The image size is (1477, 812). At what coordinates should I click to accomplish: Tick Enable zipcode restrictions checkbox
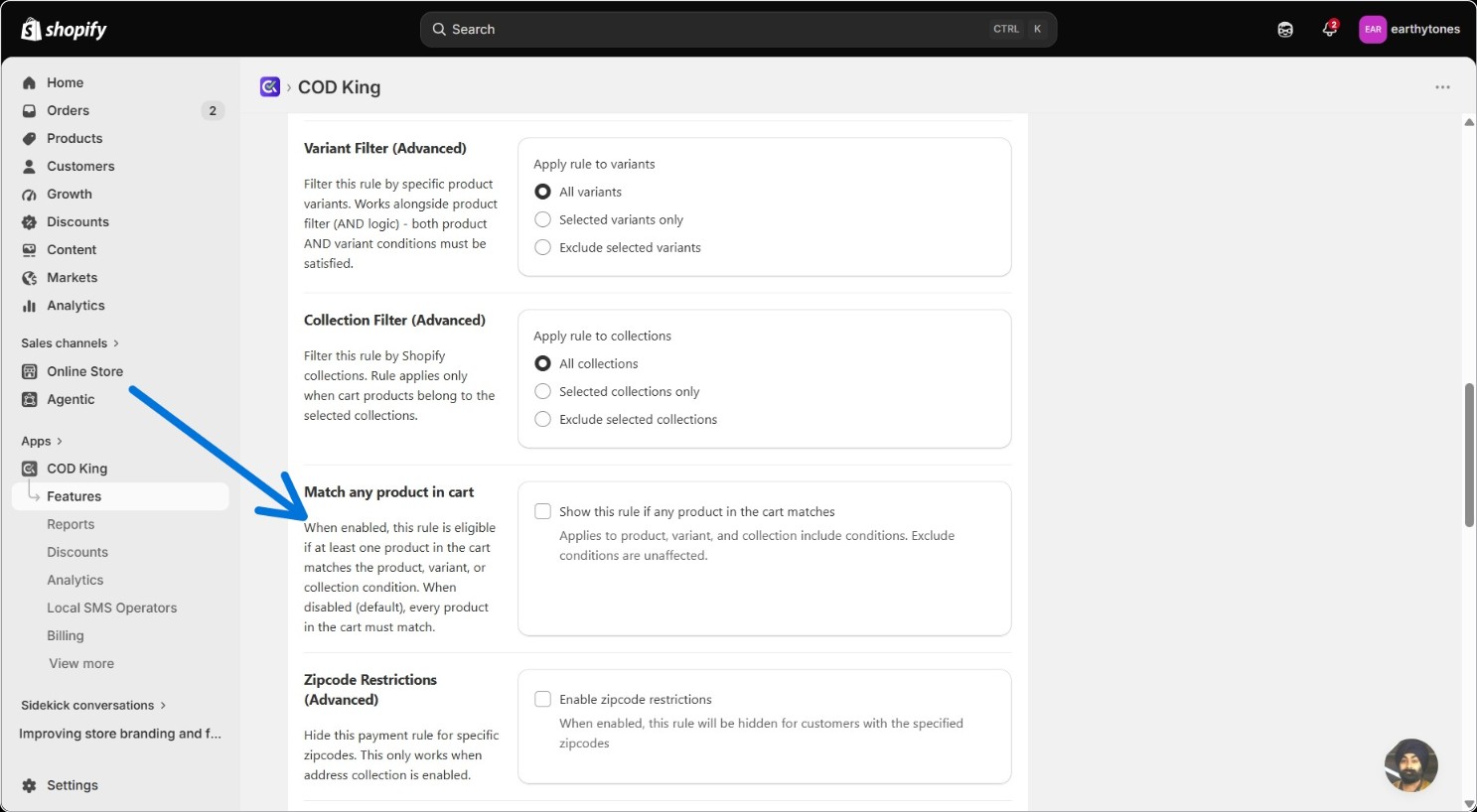pos(542,699)
